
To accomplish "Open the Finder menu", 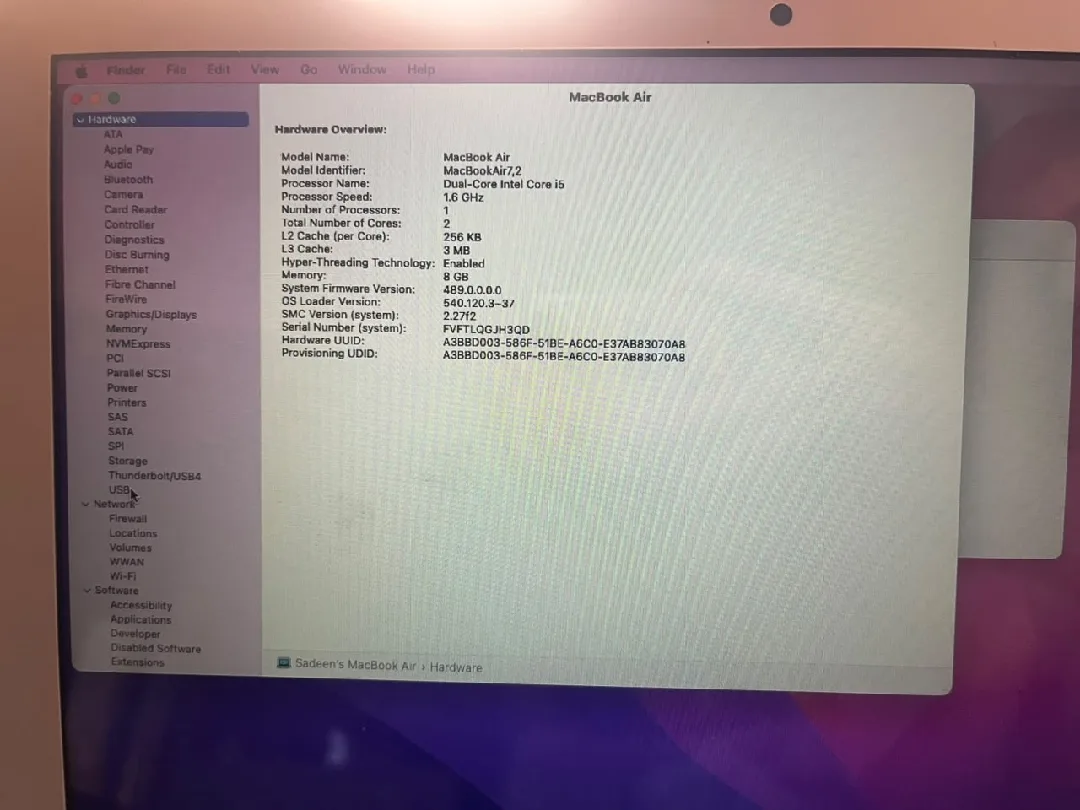I will pyautogui.click(x=126, y=70).
